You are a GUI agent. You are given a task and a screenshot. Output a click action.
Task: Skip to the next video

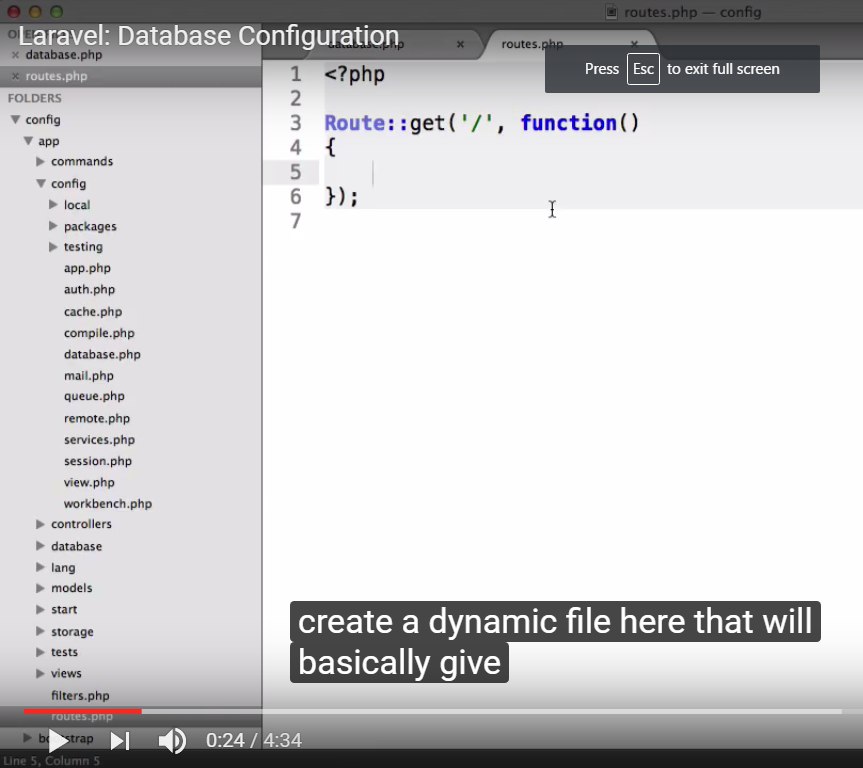[x=120, y=740]
